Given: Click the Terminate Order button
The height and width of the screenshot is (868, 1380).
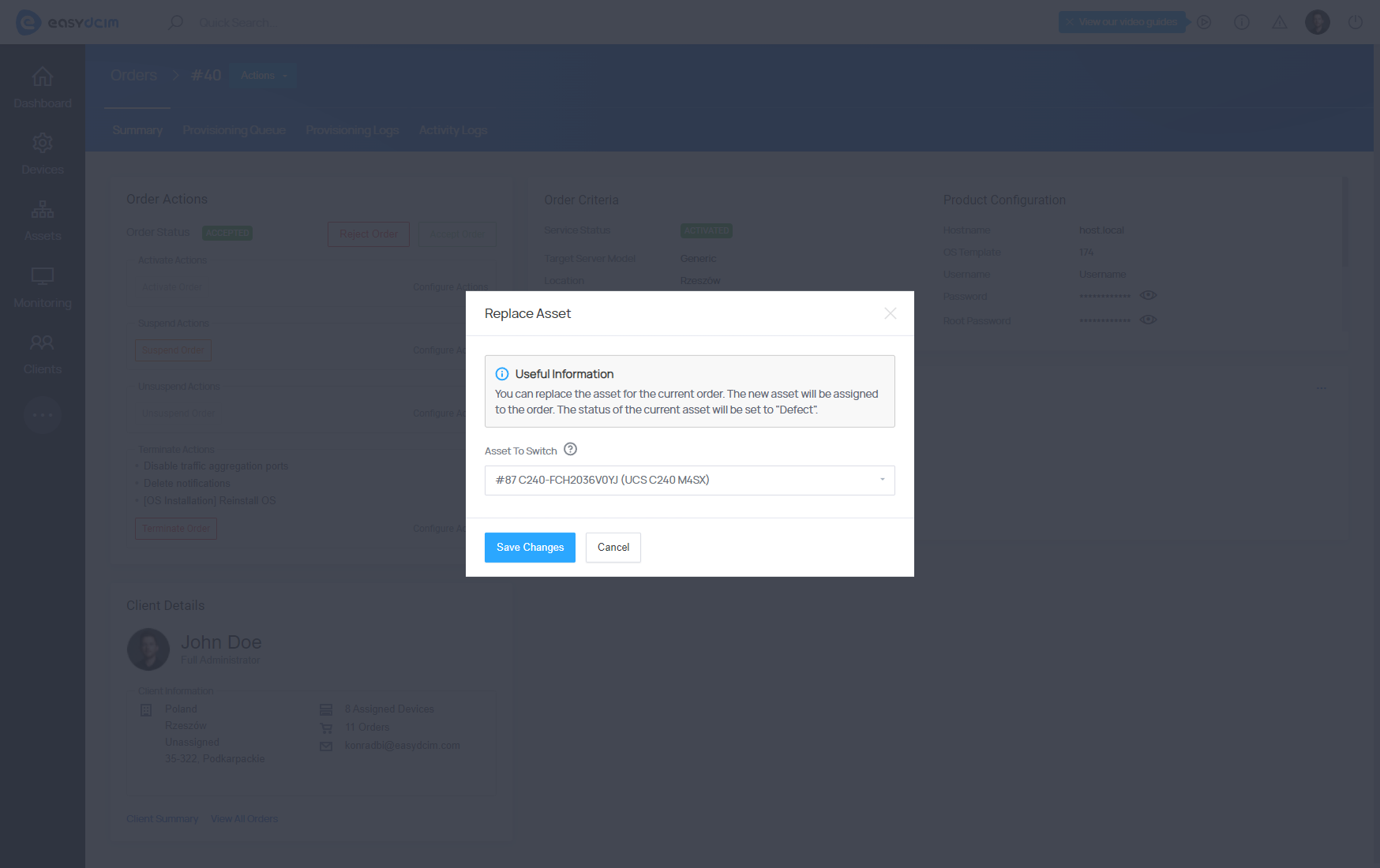Looking at the screenshot, I should click(176, 529).
